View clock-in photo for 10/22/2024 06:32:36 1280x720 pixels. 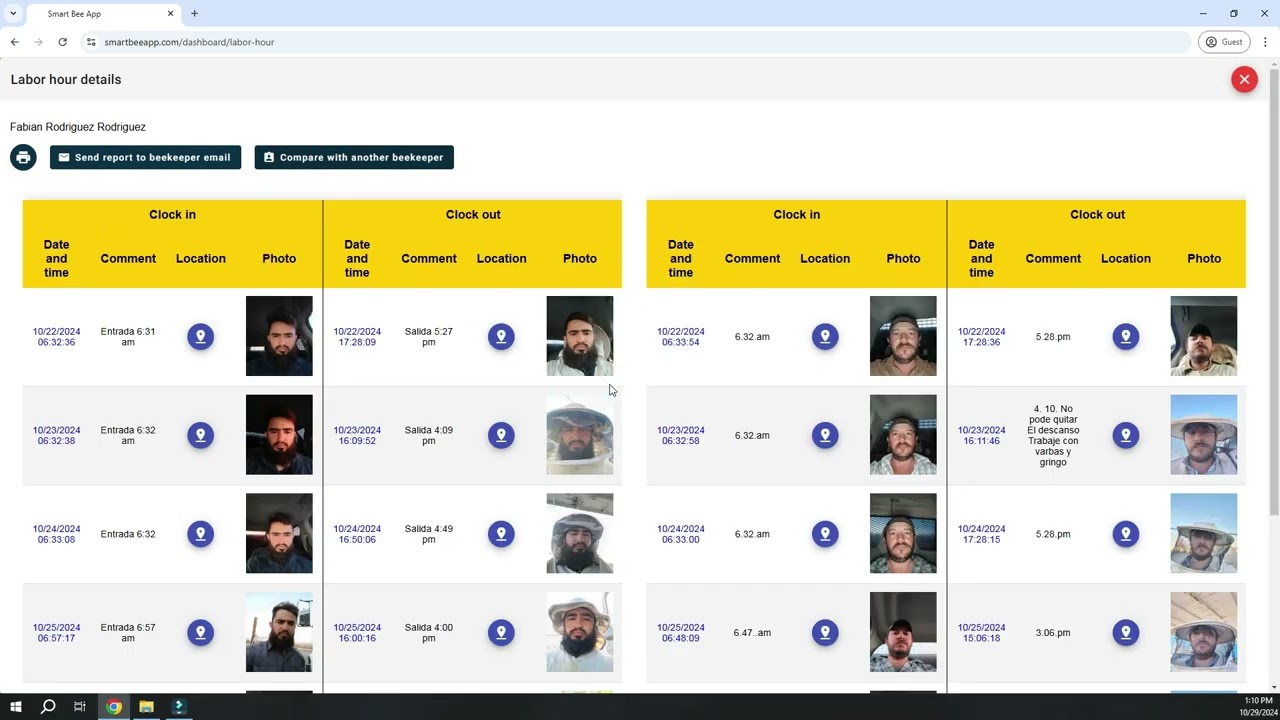[279, 336]
